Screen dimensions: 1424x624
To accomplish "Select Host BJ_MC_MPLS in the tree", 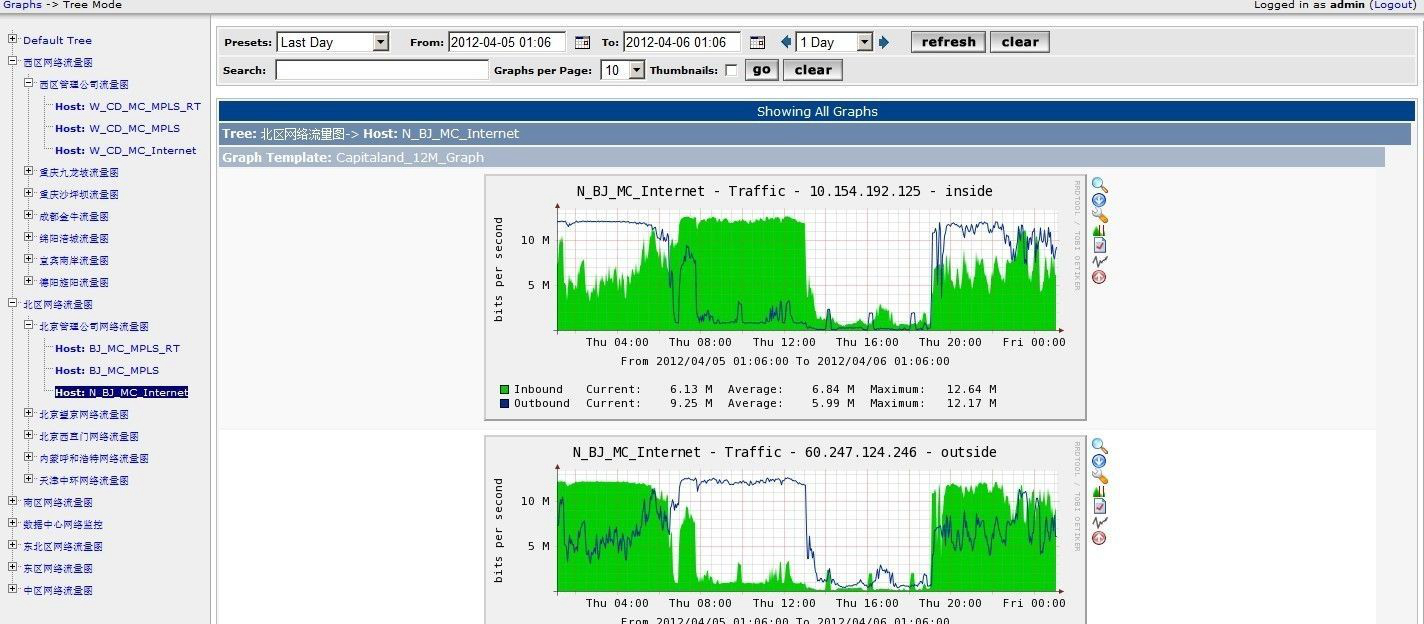I will [x=107, y=370].
